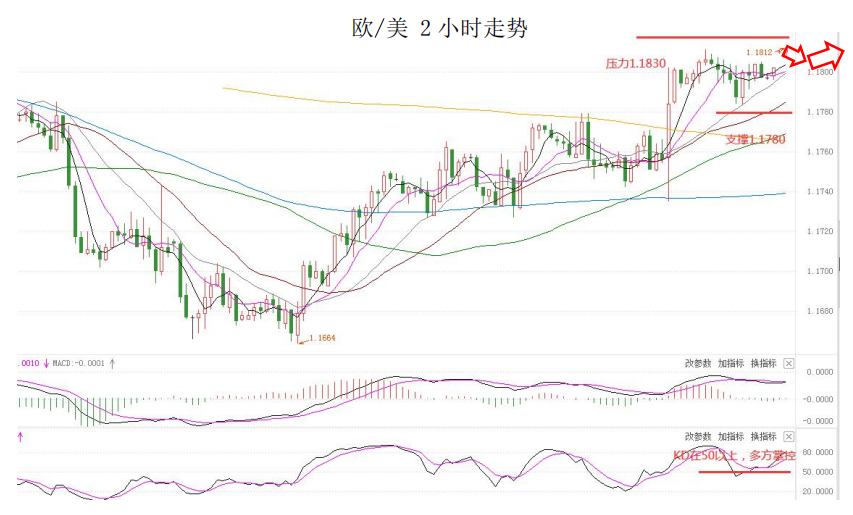Click the 支撑1.1780 support label
The height and width of the screenshot is (515, 853).
(756, 140)
